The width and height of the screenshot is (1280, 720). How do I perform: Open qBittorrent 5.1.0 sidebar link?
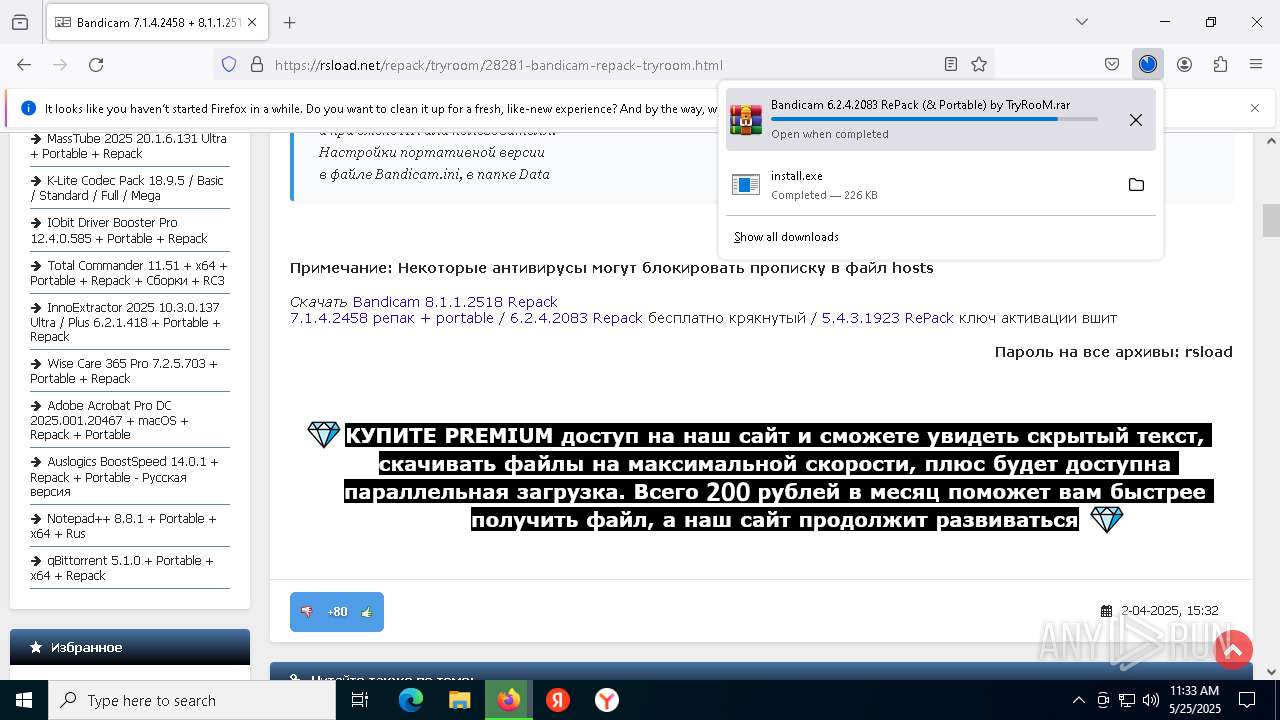click(122, 568)
